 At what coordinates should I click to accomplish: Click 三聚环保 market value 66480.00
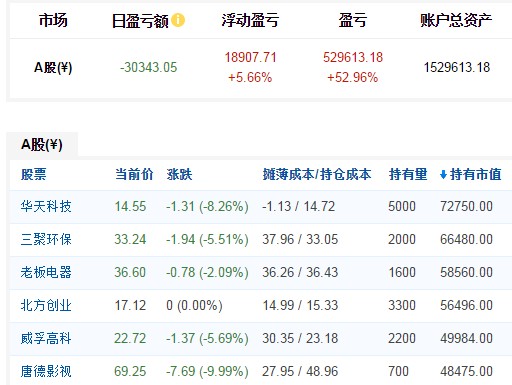[x=466, y=239]
